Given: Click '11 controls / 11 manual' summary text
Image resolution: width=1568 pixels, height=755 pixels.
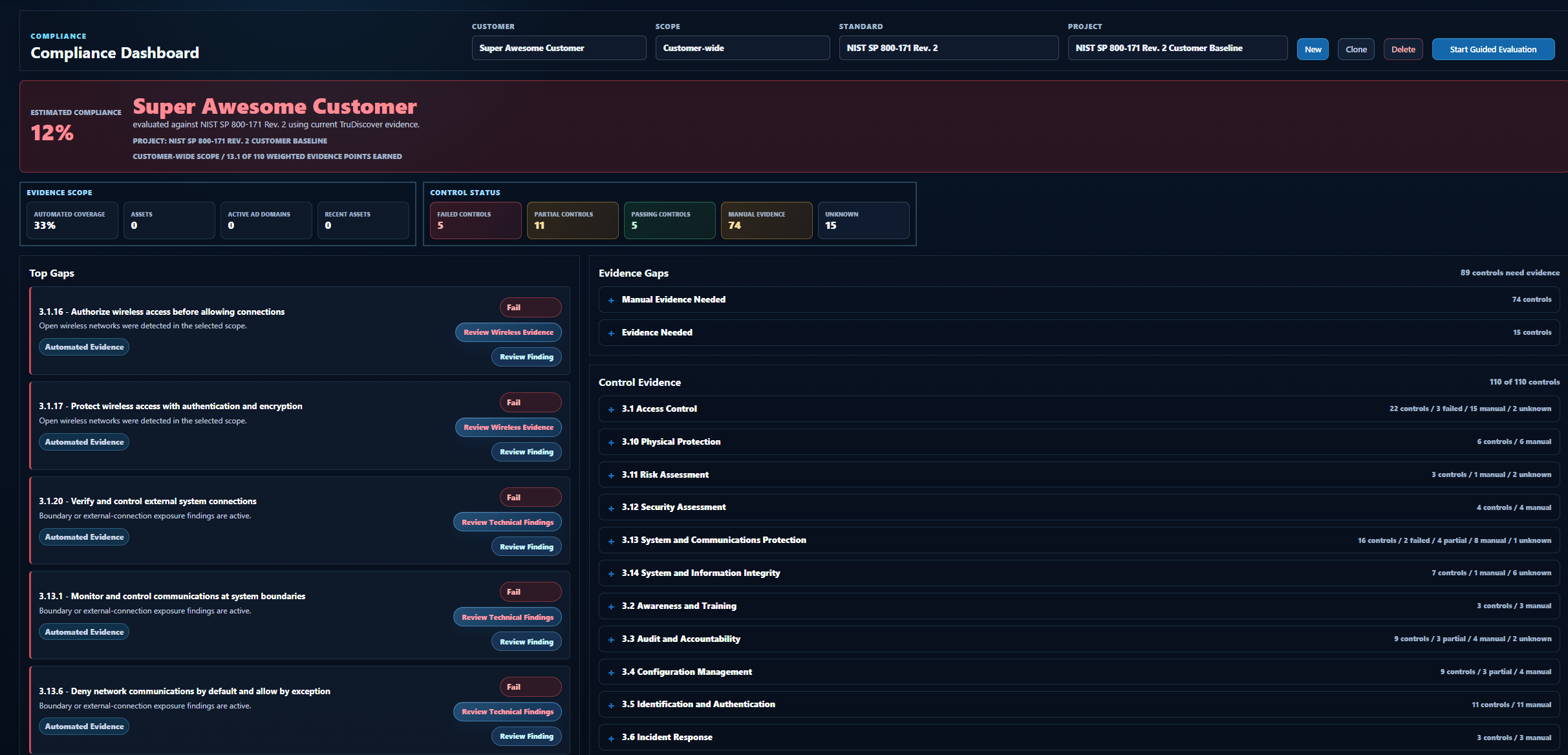Looking at the screenshot, I should [1511, 705].
